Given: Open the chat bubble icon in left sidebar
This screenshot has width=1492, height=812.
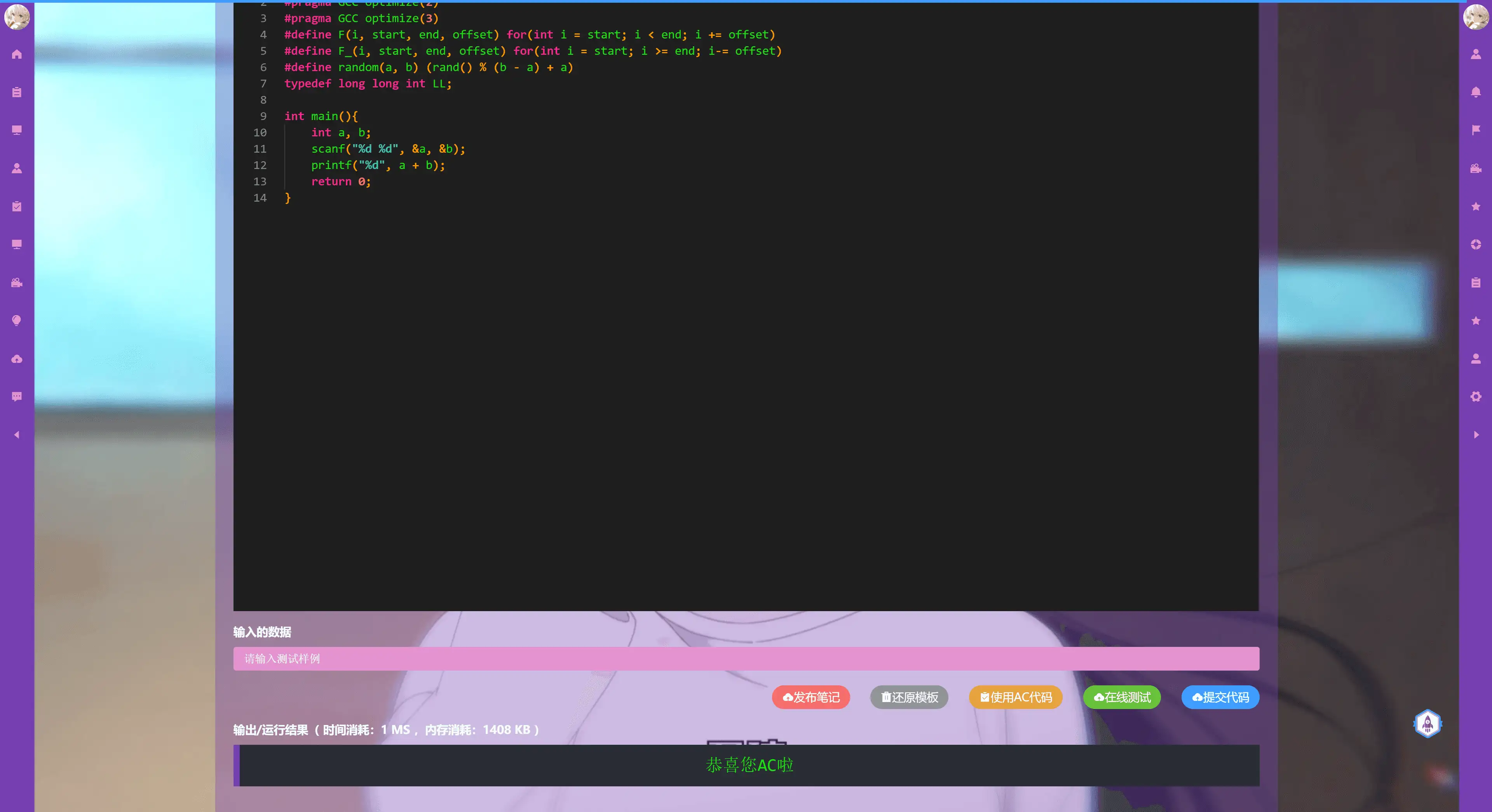Looking at the screenshot, I should coord(17,397).
